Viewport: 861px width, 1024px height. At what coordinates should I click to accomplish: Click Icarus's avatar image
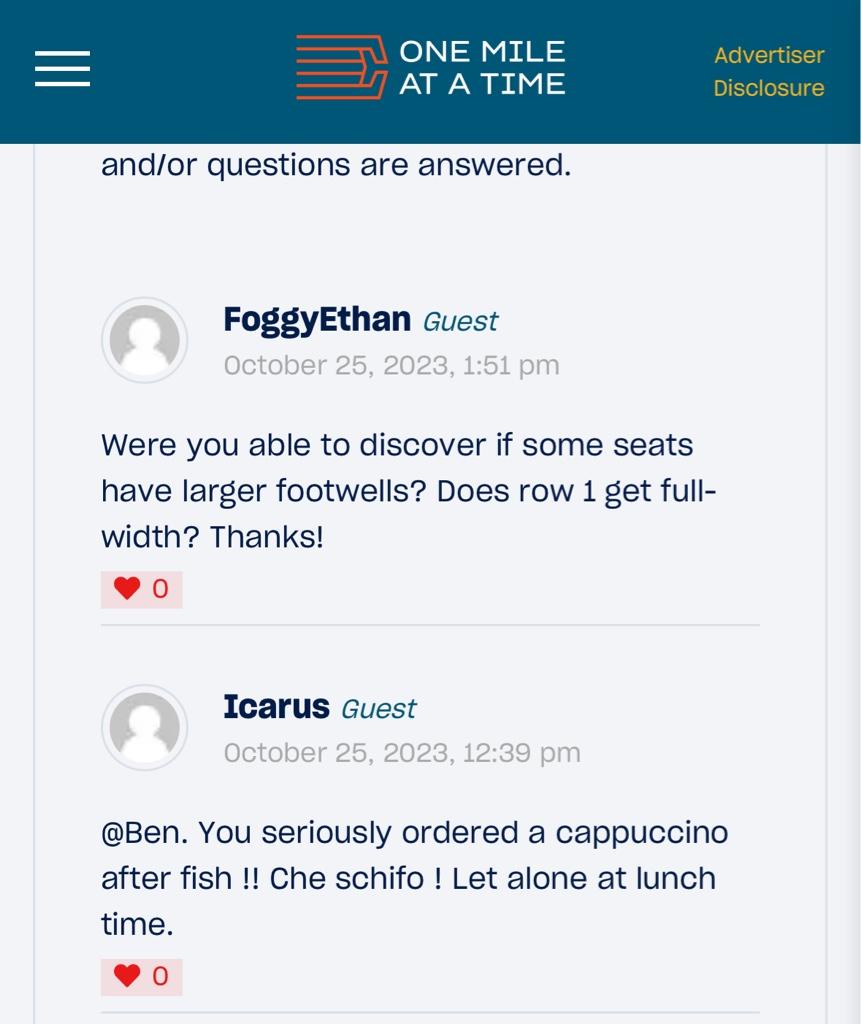[144, 728]
